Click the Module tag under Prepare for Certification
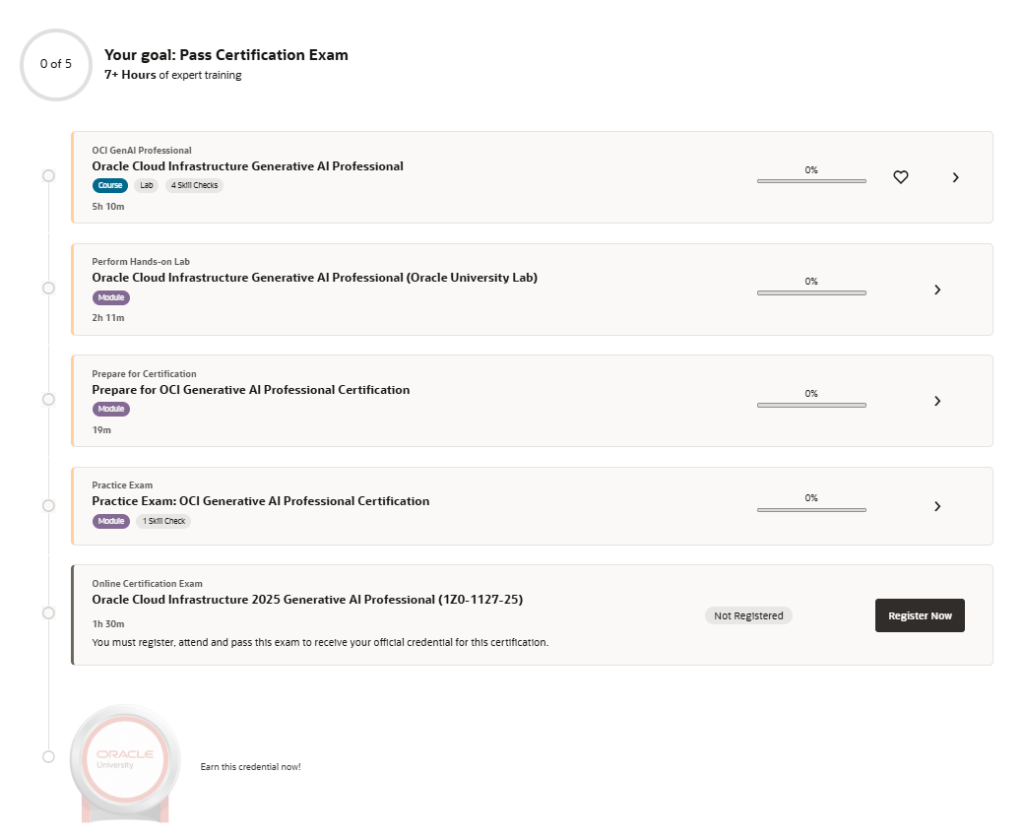The width and height of the screenshot is (1024, 838). click(x=111, y=409)
